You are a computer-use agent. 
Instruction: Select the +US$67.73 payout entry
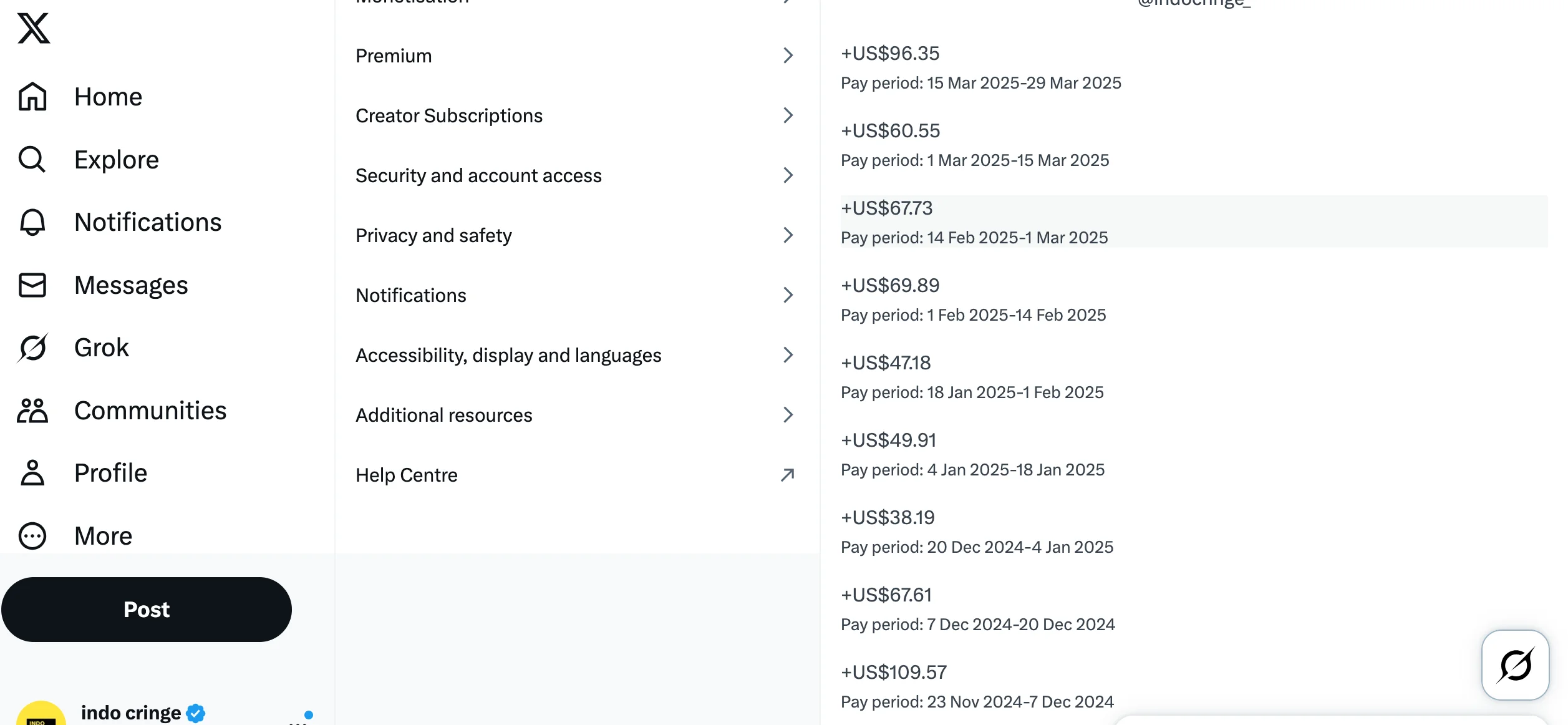click(x=1194, y=221)
